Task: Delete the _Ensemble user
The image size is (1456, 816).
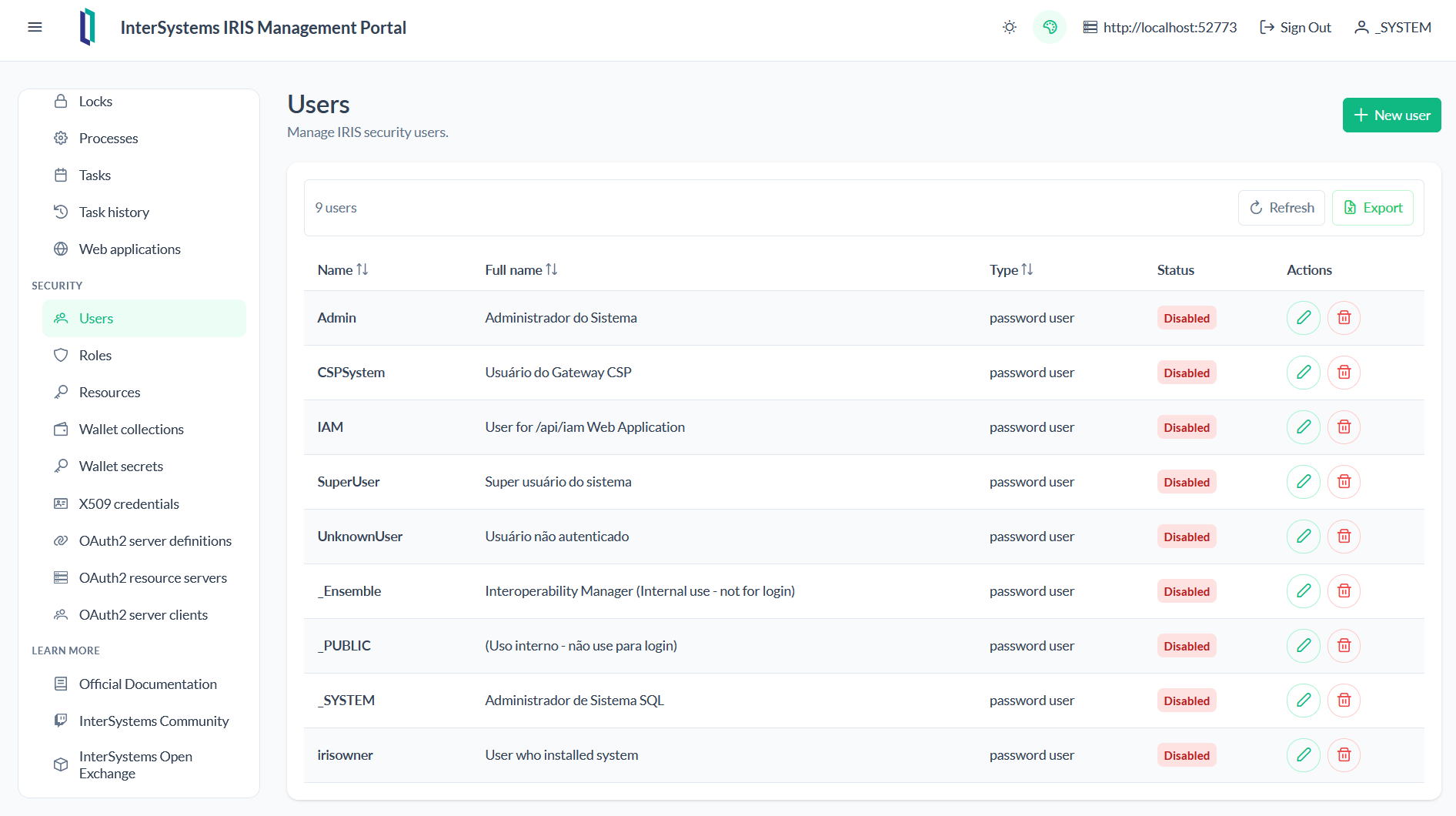Action: click(1344, 591)
